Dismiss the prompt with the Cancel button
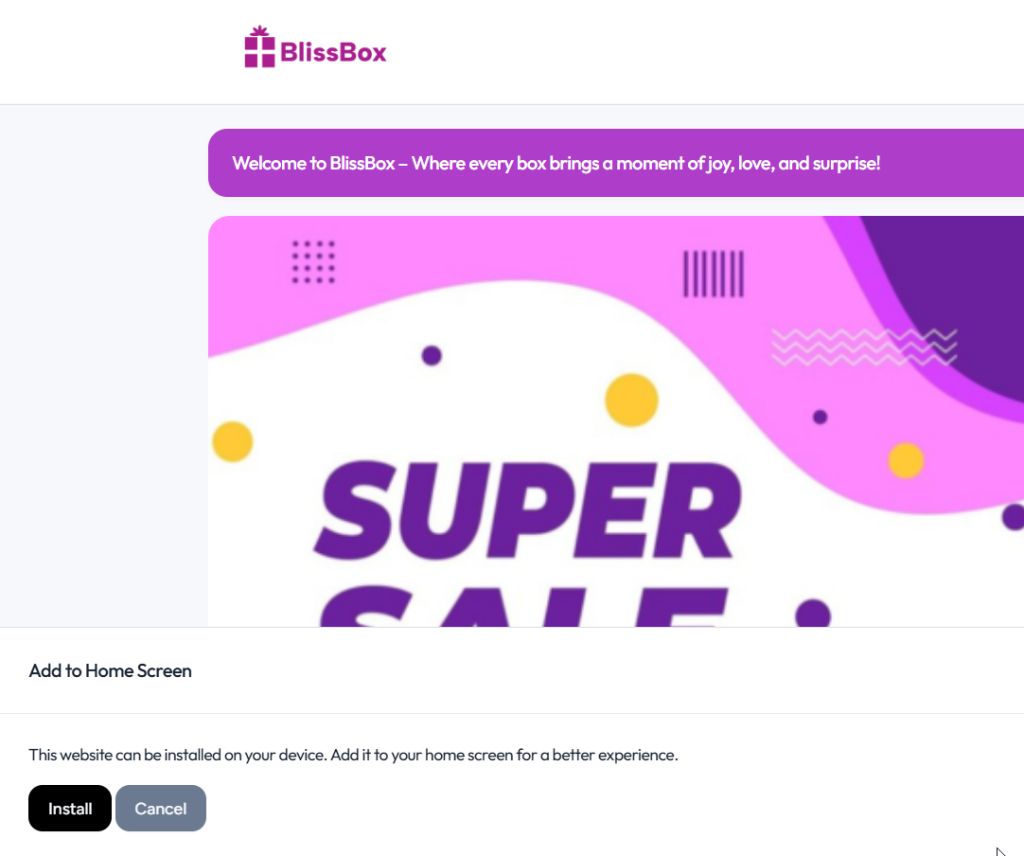 (x=160, y=808)
